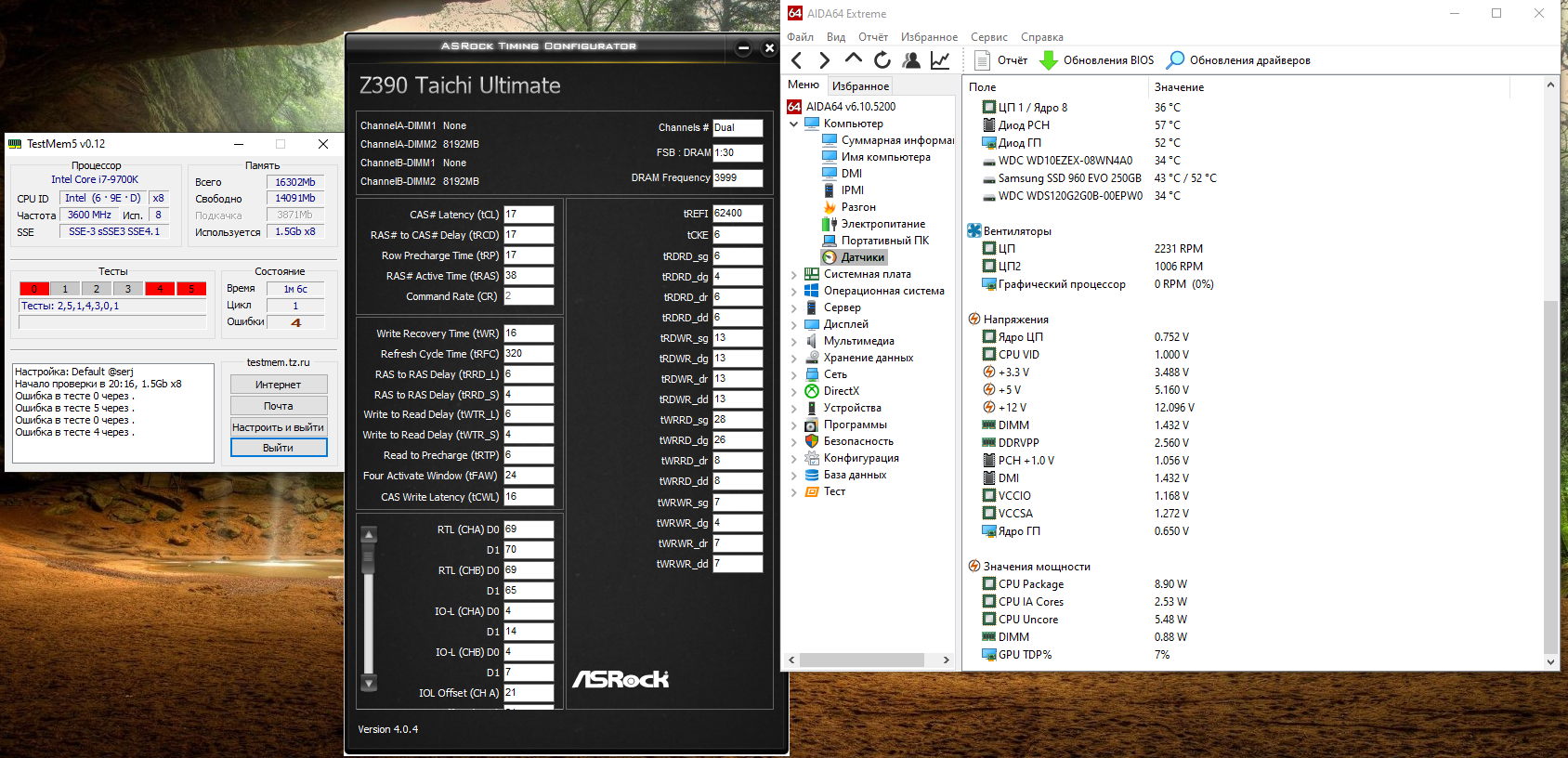
Task: Click the CAS# Latency (tCL) field
Action: [x=529, y=215]
